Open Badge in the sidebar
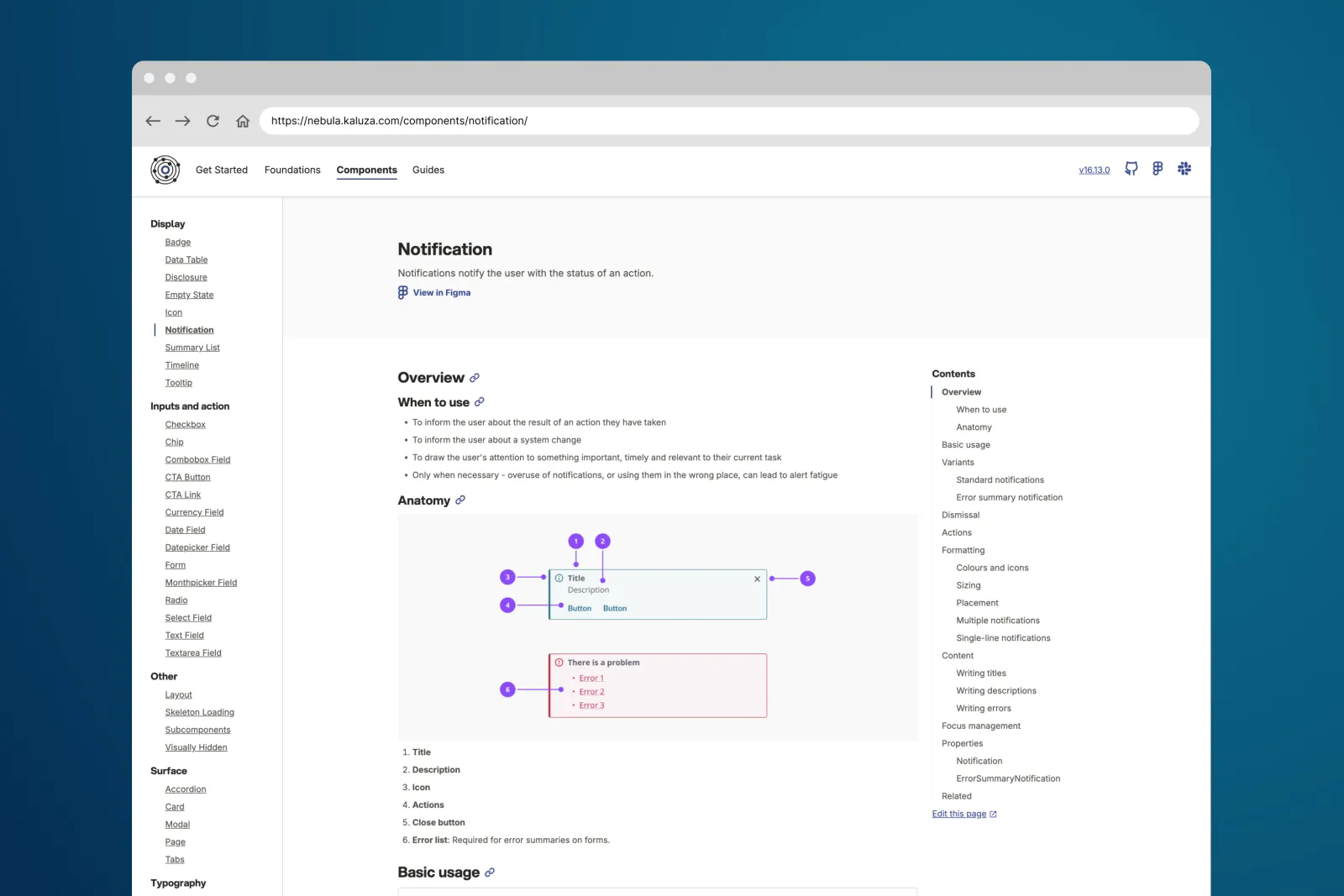This screenshot has width=1344, height=896. click(178, 243)
